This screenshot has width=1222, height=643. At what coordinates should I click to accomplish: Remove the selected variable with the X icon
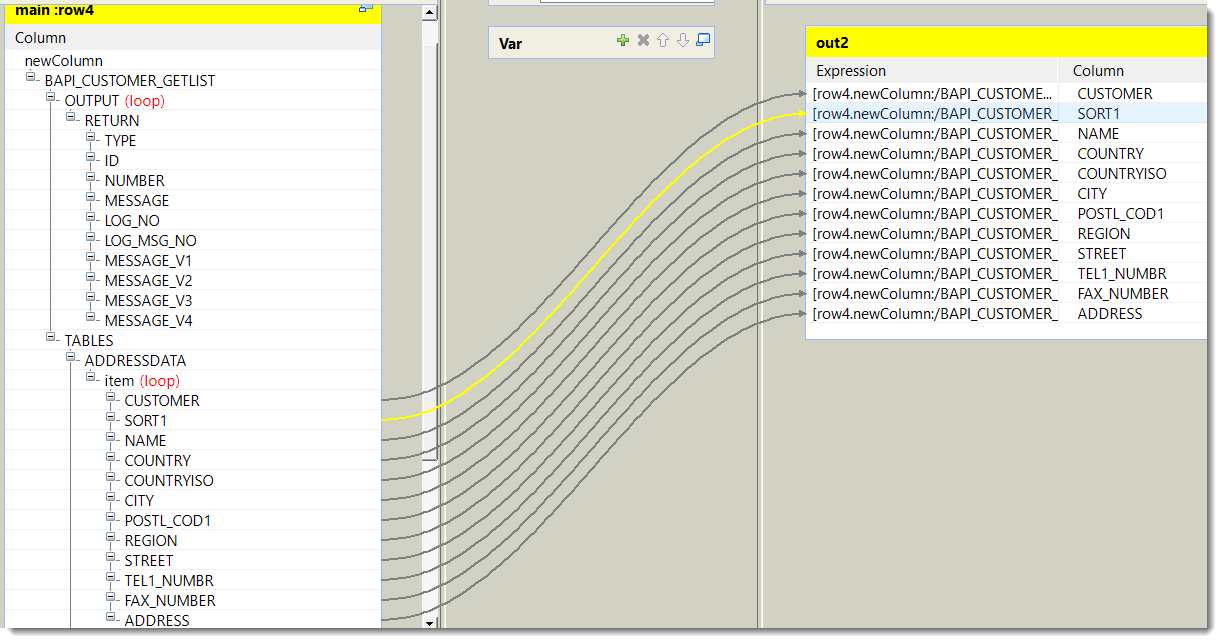pos(643,40)
